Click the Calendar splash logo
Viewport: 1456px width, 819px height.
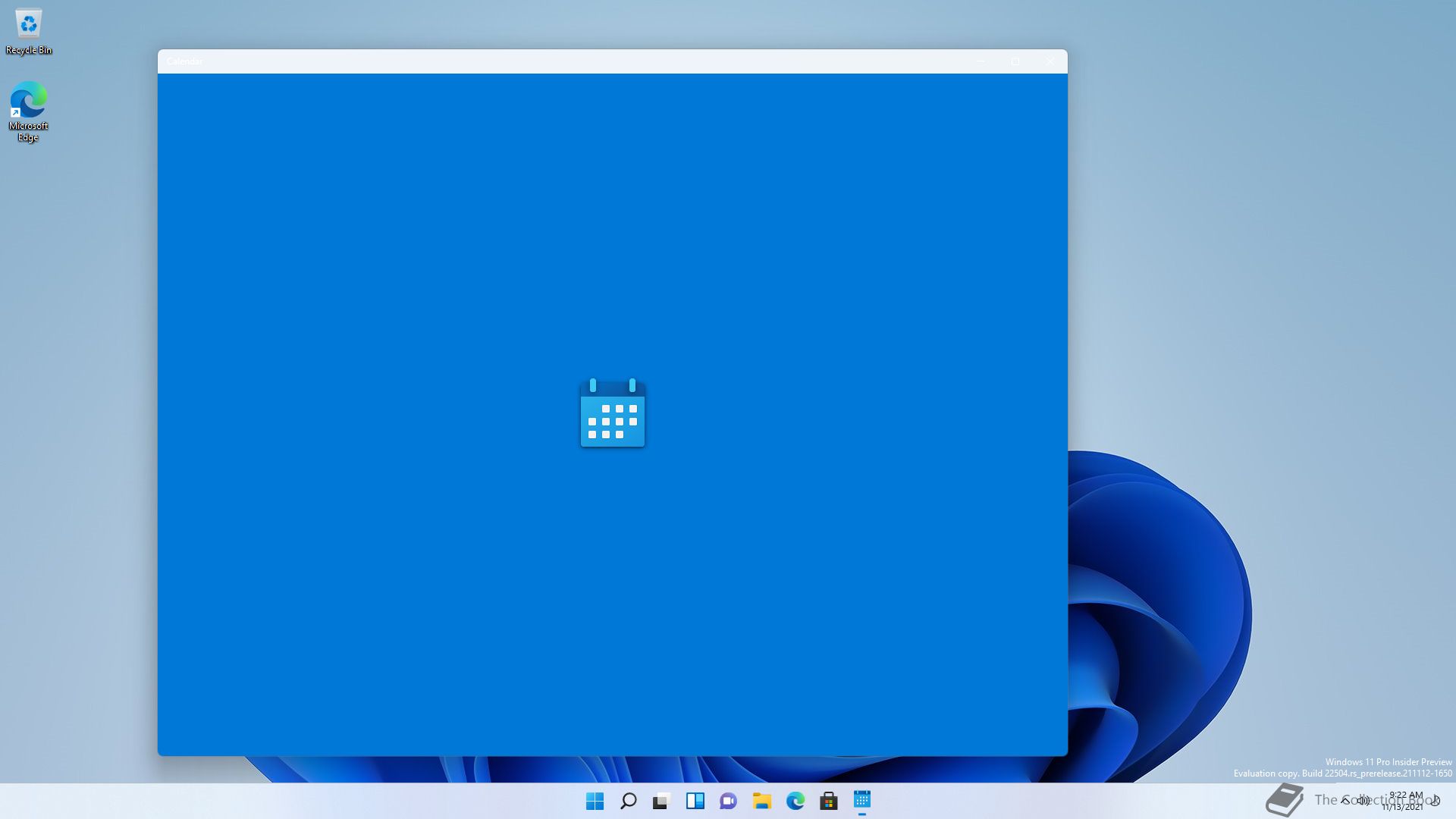click(x=613, y=413)
